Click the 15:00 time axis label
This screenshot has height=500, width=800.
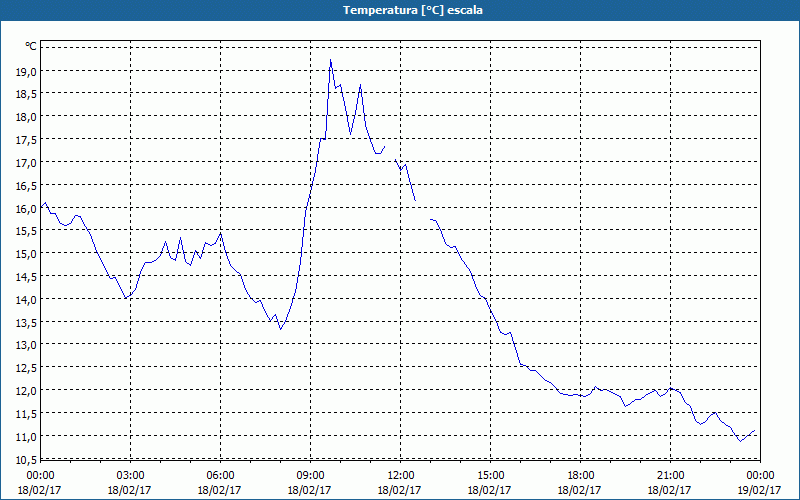click(x=489, y=476)
